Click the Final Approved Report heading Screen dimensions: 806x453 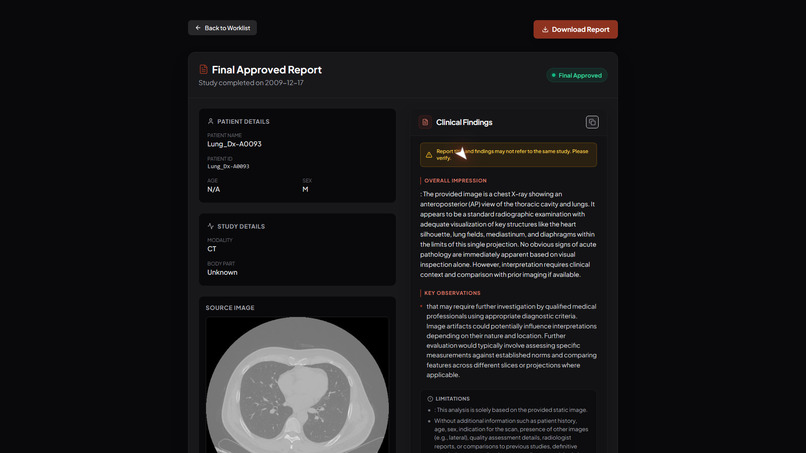(x=267, y=69)
